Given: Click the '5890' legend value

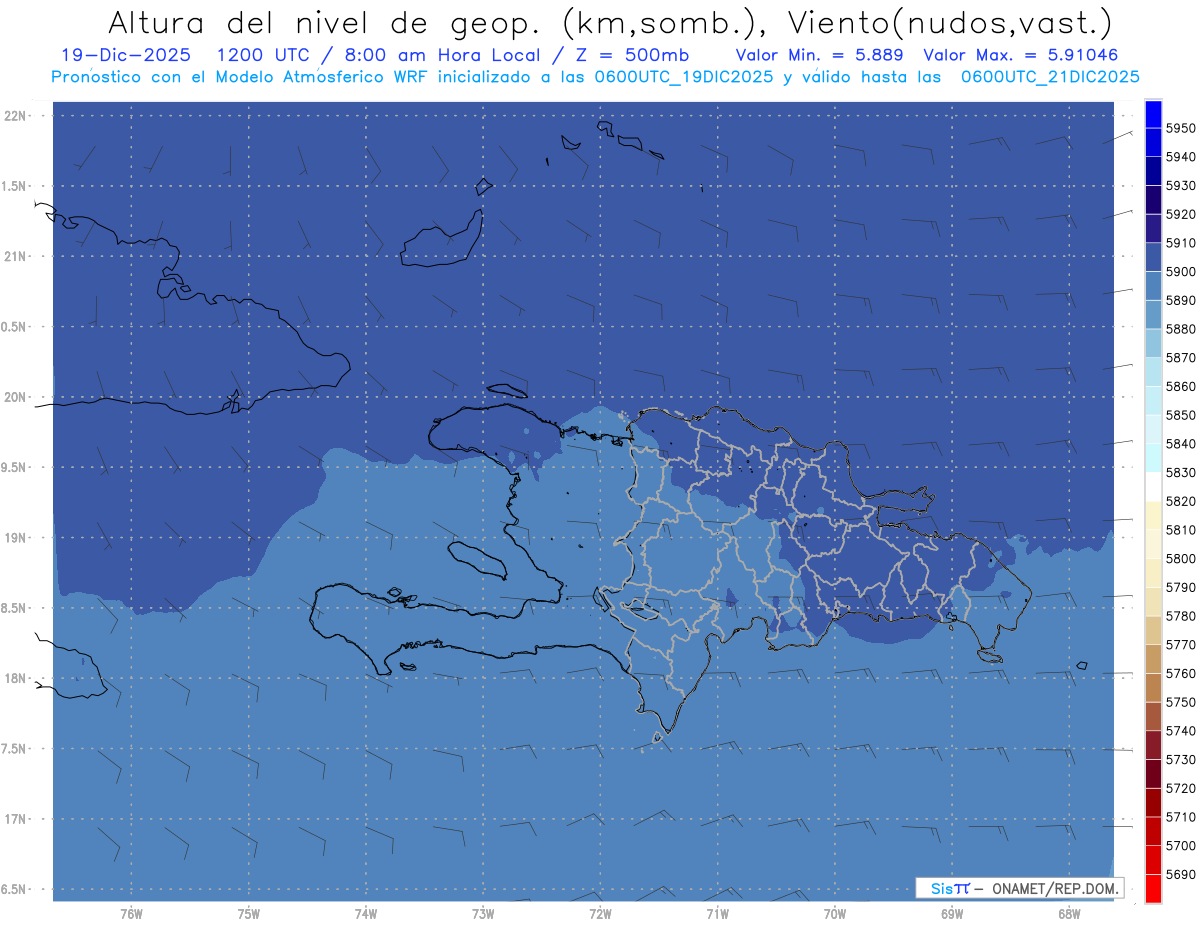Looking at the screenshot, I should click(1181, 300).
